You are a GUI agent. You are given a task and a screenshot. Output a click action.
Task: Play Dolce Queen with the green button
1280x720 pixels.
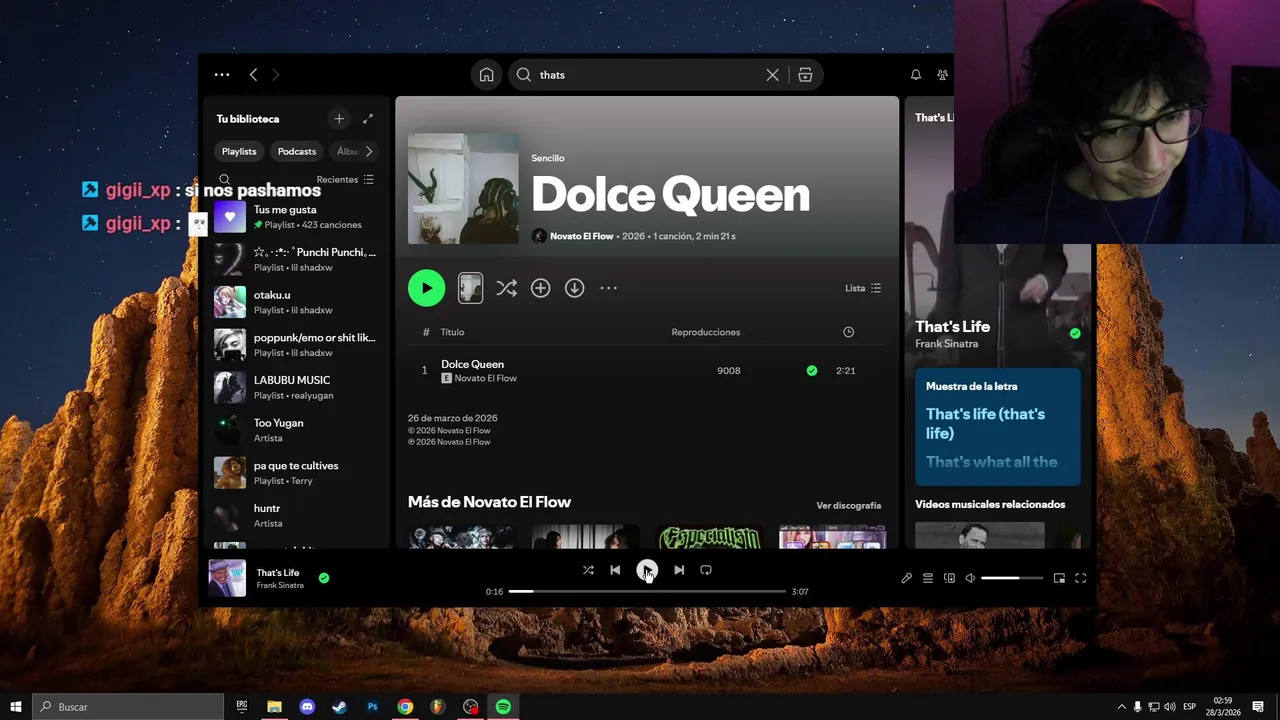(426, 288)
